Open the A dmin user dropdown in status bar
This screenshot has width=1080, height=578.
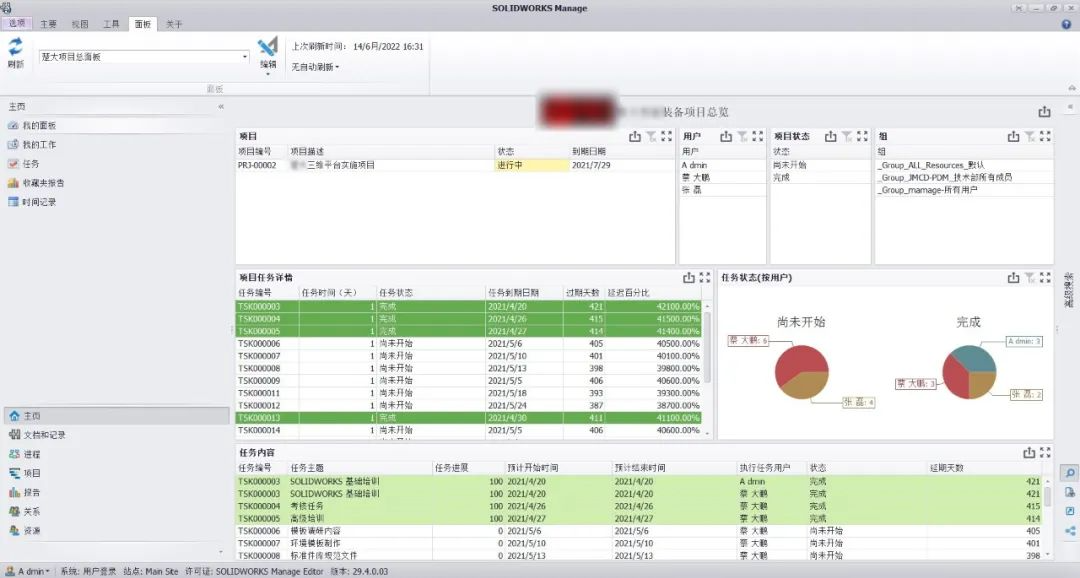click(28, 571)
